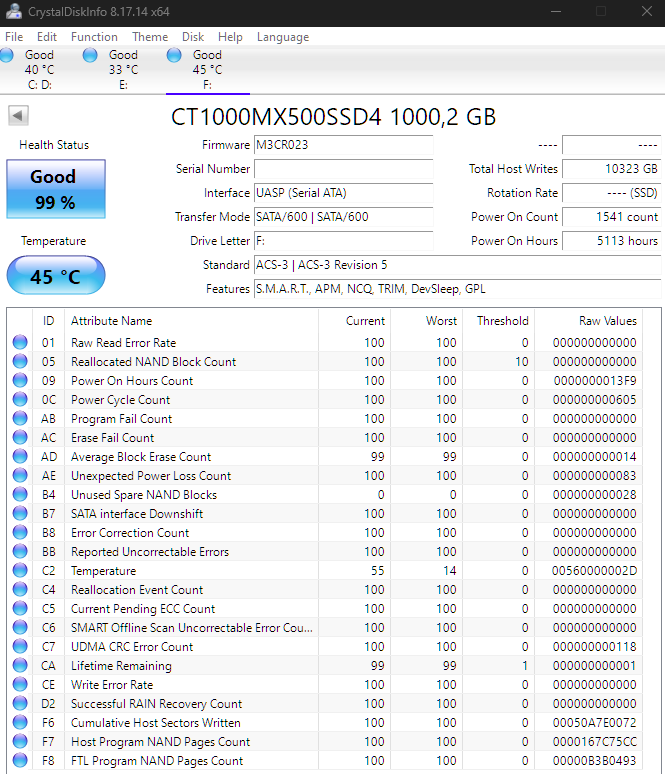Click the status orb for Average Block Erase Count
Viewport: 665px width, 774px height.
coord(20,456)
